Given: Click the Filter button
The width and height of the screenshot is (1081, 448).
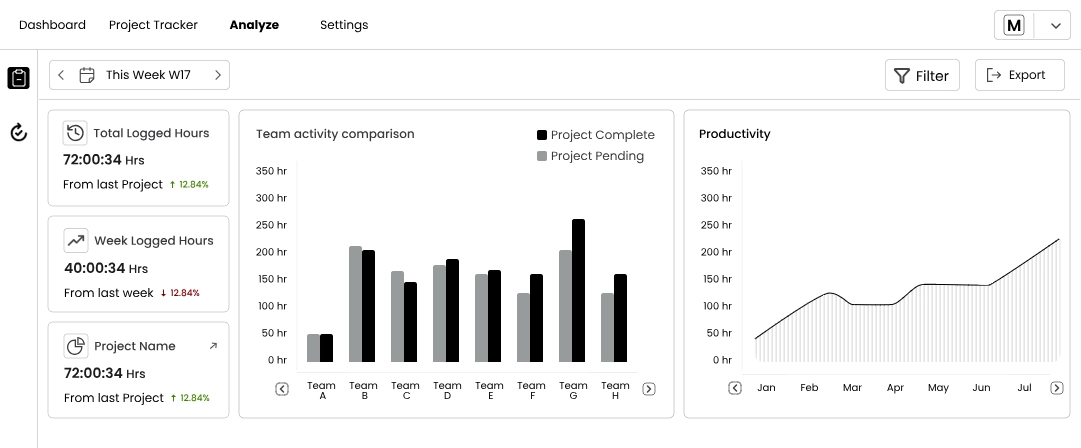Looking at the screenshot, I should tap(921, 76).
